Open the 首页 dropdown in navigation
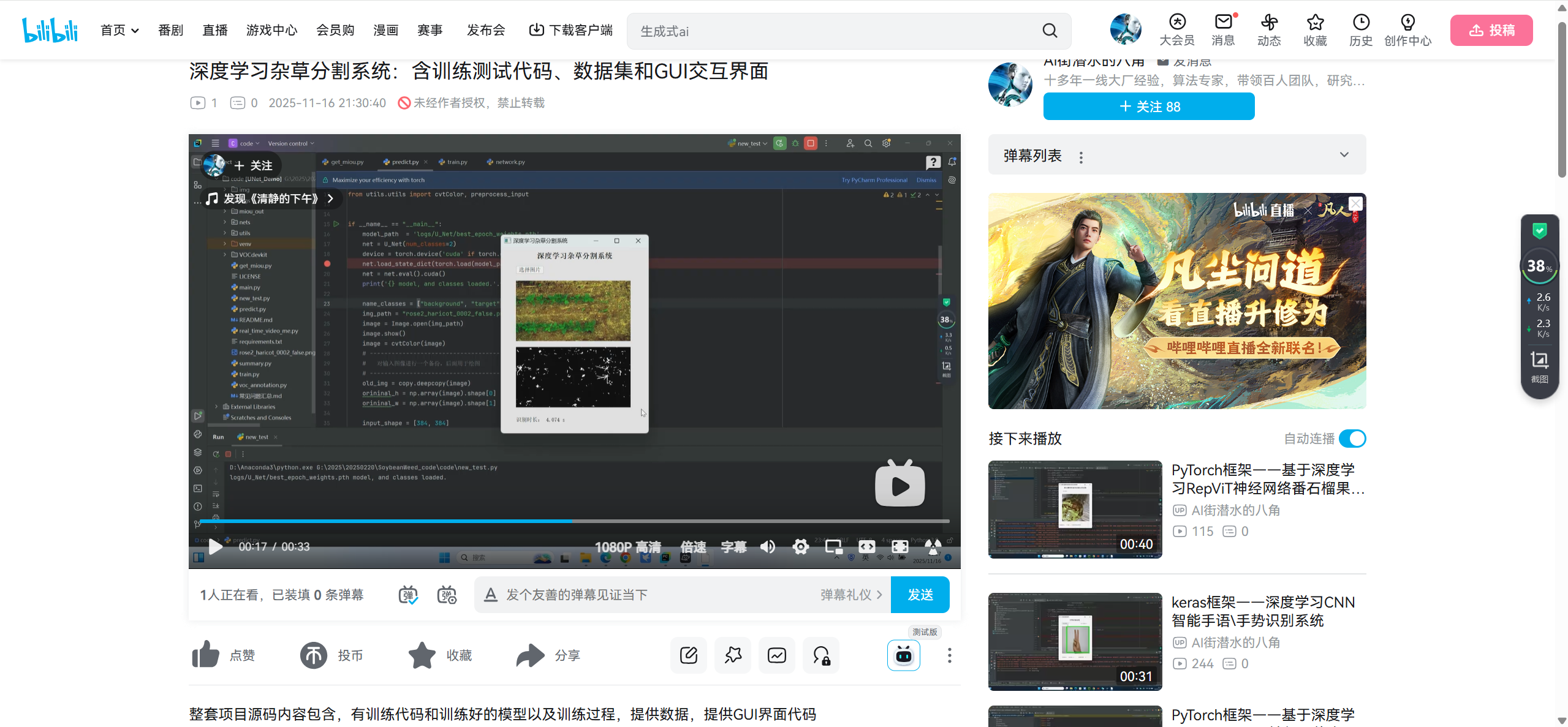Image resolution: width=1568 pixels, height=727 pixels. pos(119,31)
